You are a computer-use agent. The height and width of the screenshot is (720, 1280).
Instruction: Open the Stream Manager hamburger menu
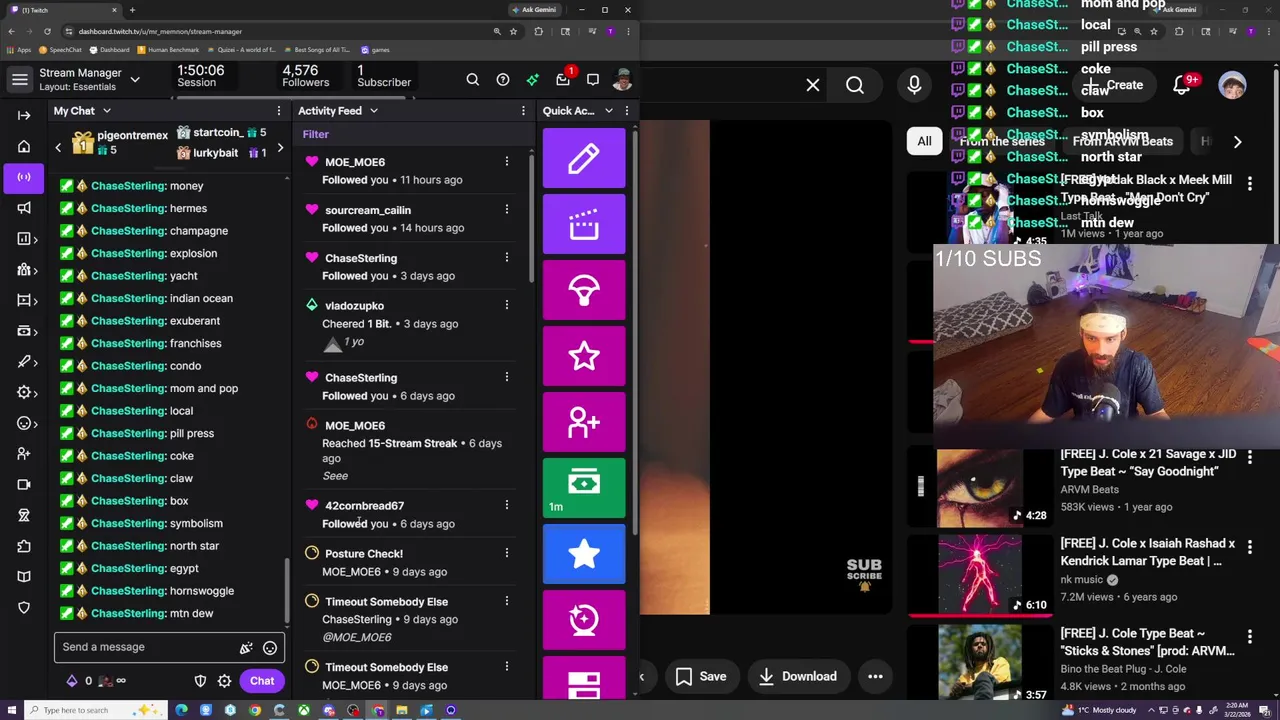click(x=19, y=79)
